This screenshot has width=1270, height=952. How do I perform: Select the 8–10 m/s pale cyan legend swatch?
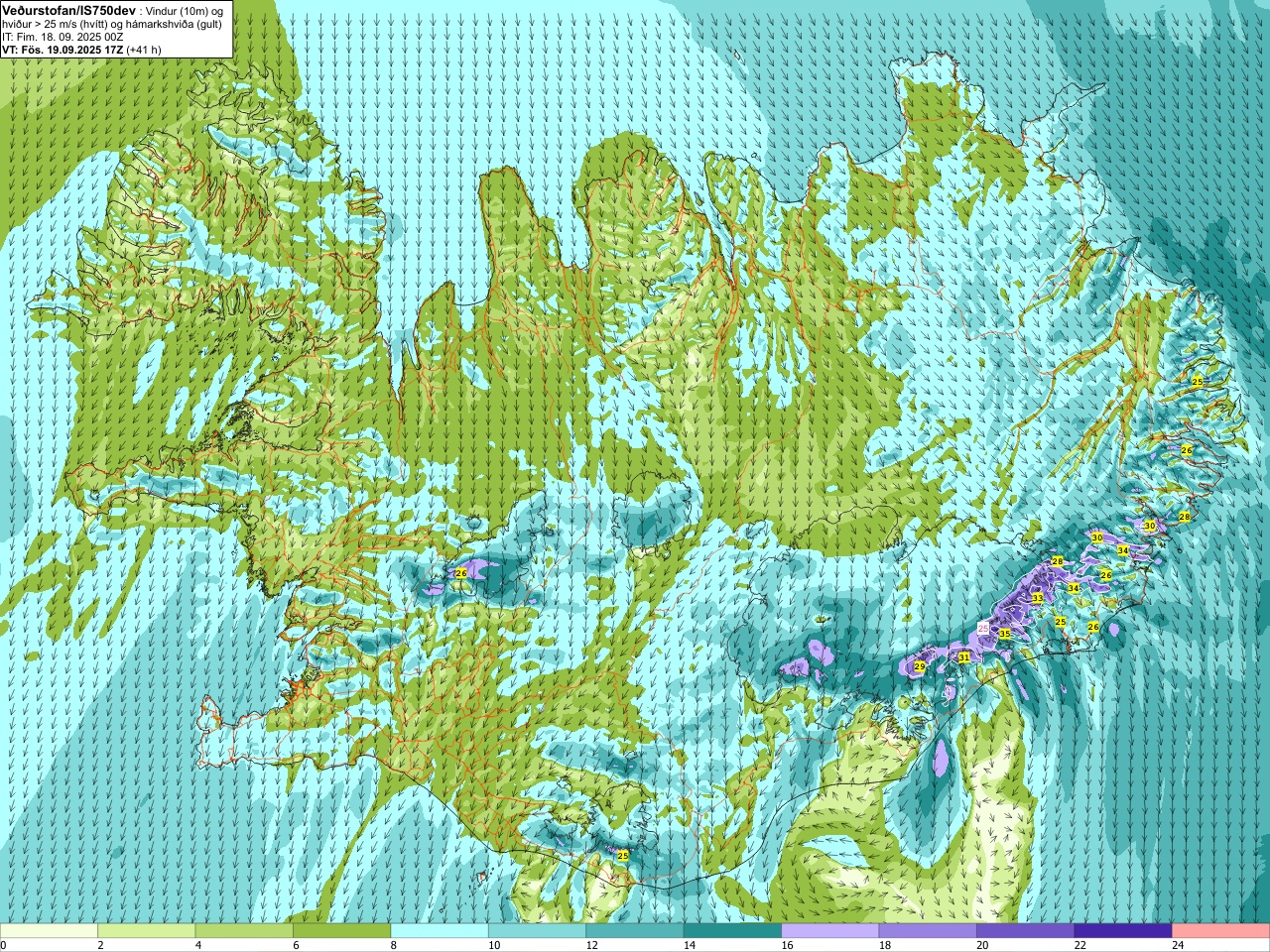(x=440, y=931)
